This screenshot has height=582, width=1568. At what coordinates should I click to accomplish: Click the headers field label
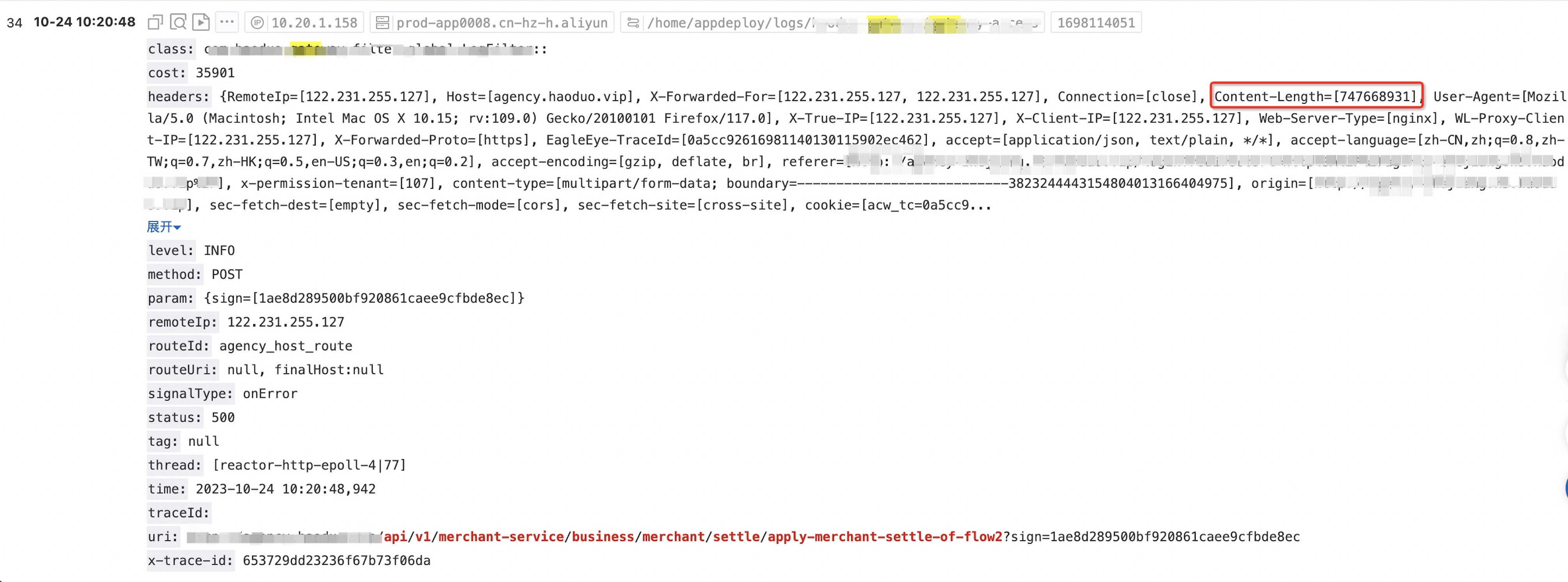(178, 97)
